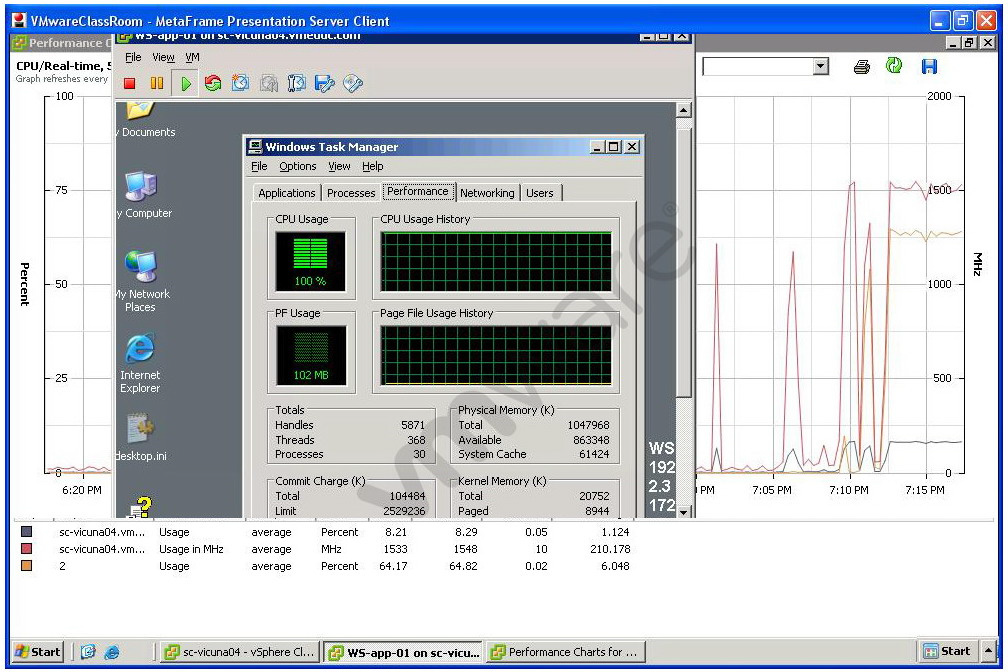Click the Suspend (pause) icon in VM console

pos(157,84)
